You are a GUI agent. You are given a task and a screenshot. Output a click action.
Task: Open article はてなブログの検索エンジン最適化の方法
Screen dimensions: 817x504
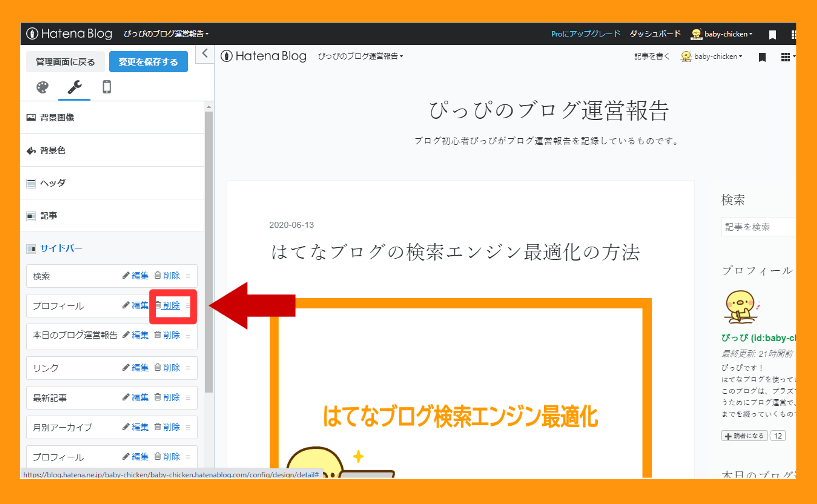click(x=455, y=252)
